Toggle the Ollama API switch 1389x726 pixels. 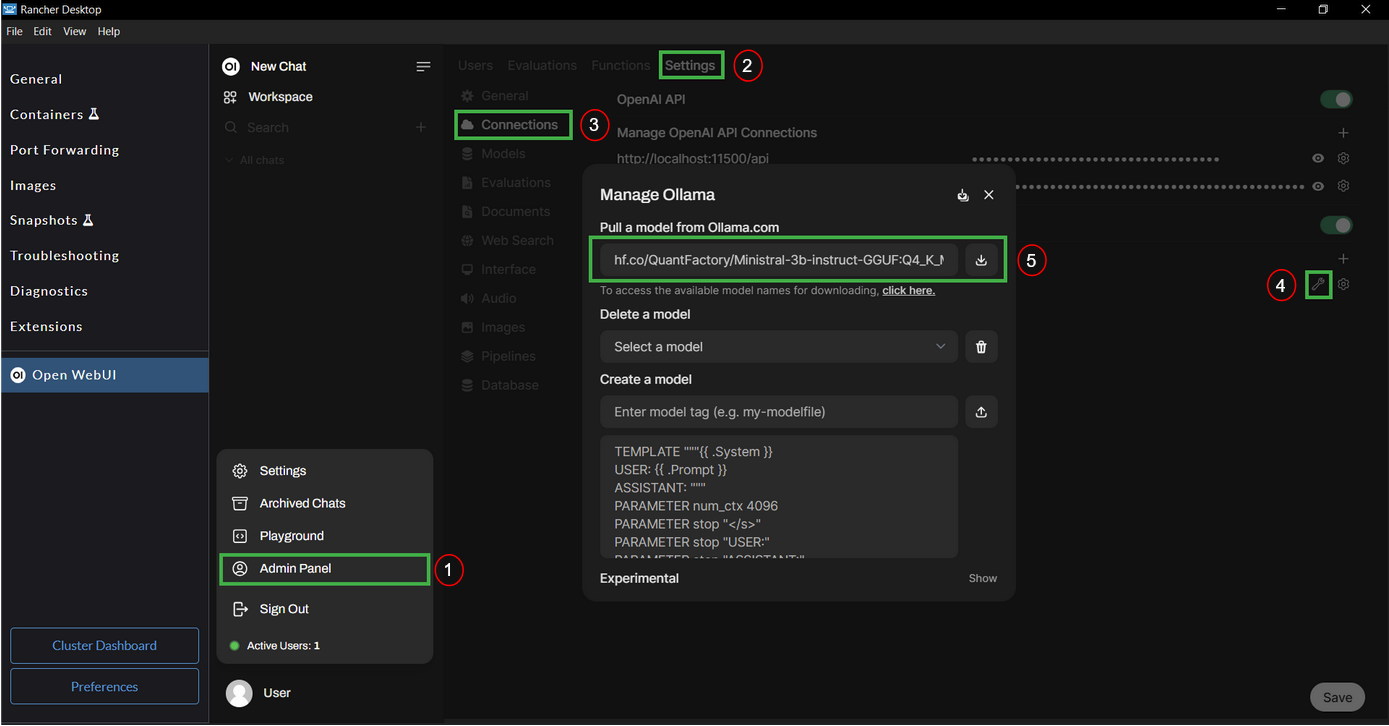tap(1336, 225)
